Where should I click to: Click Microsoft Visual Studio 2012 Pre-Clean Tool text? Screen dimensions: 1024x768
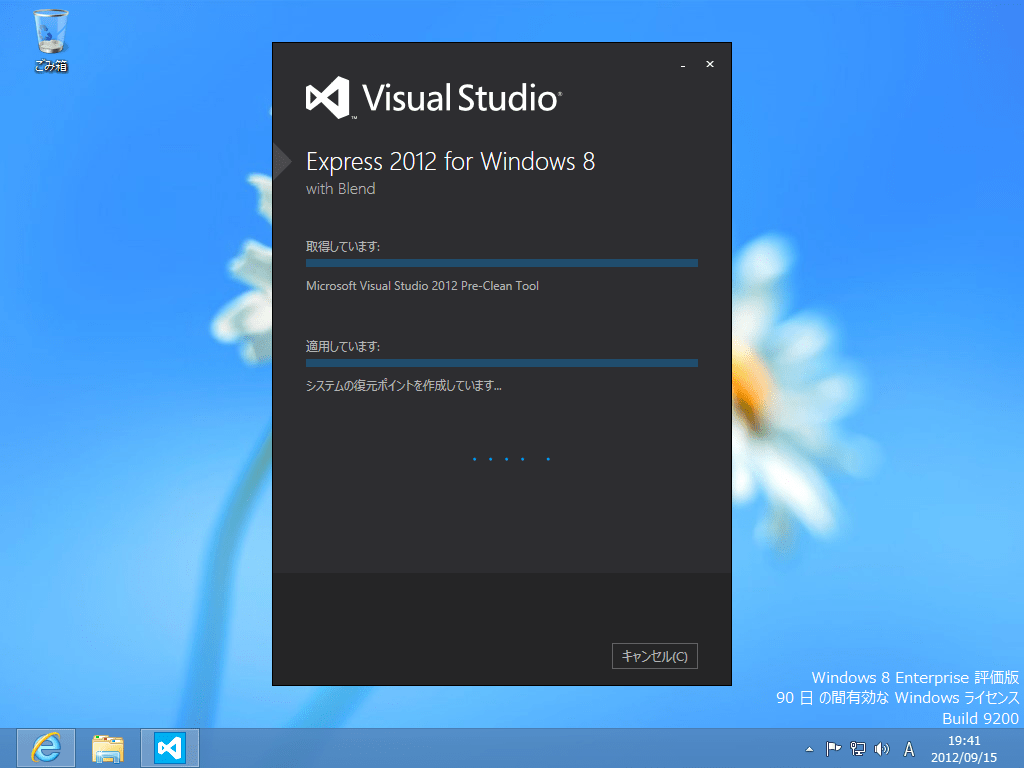[x=422, y=285]
